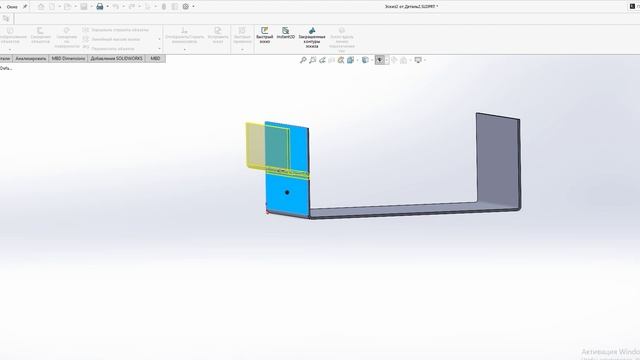Screen dimensions: 640x360
Task: Click the Previous View icon
Action: pos(322,60)
